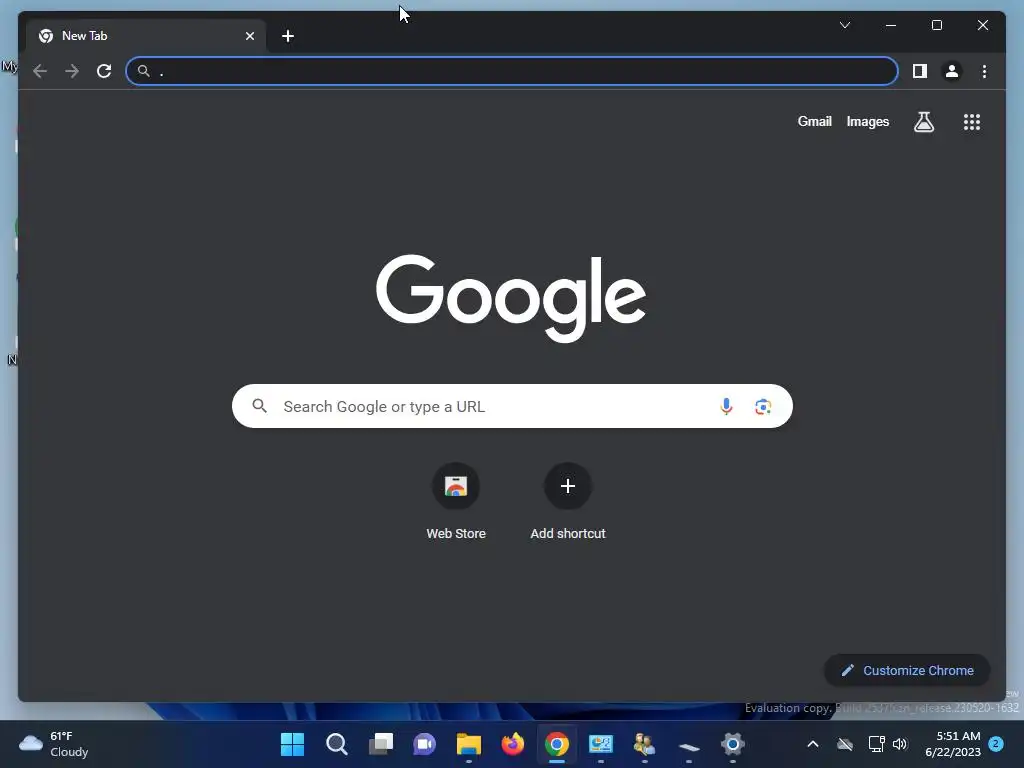Open the Teams Chat taskbar icon
The width and height of the screenshot is (1024, 768).
click(x=424, y=744)
